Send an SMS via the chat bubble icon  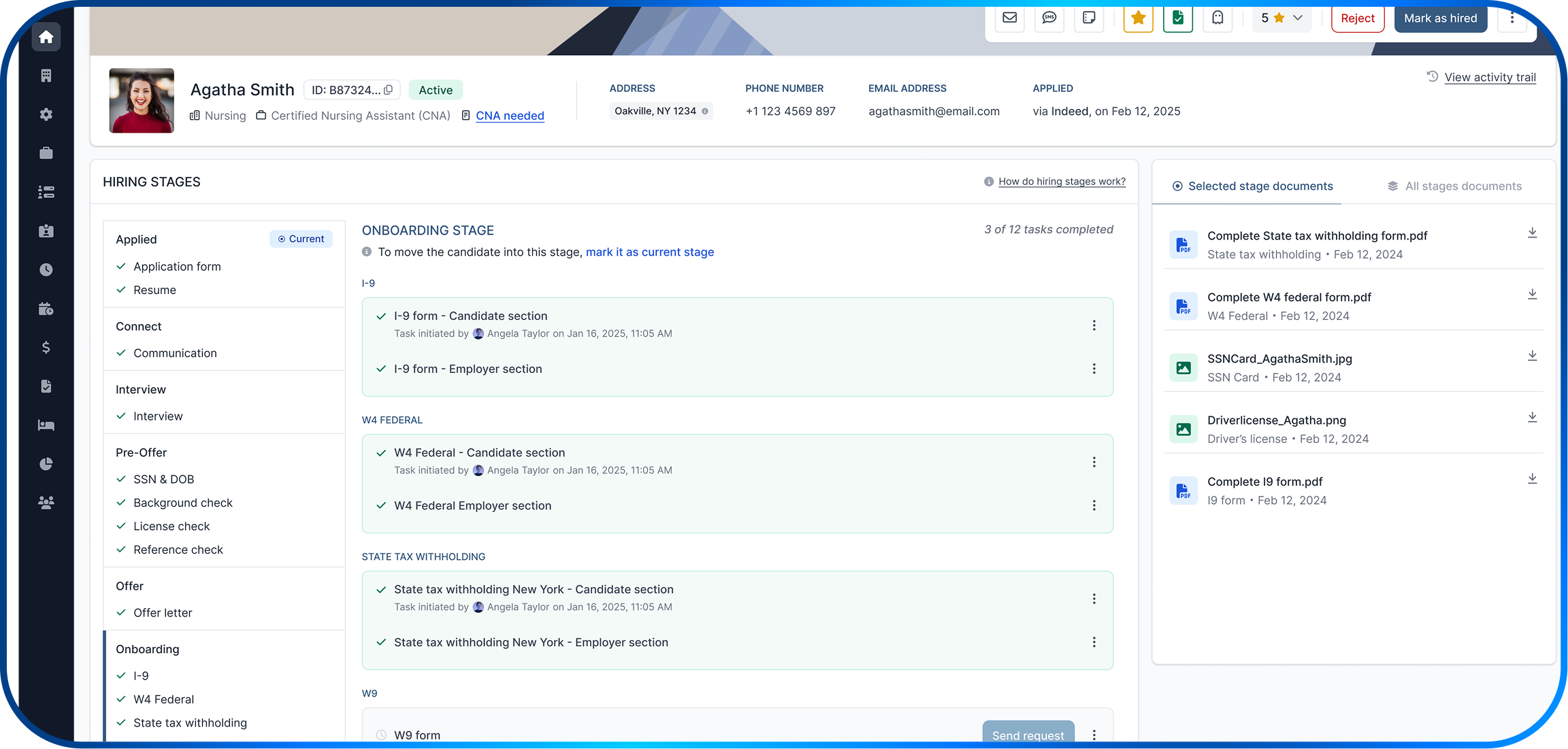(x=1049, y=19)
